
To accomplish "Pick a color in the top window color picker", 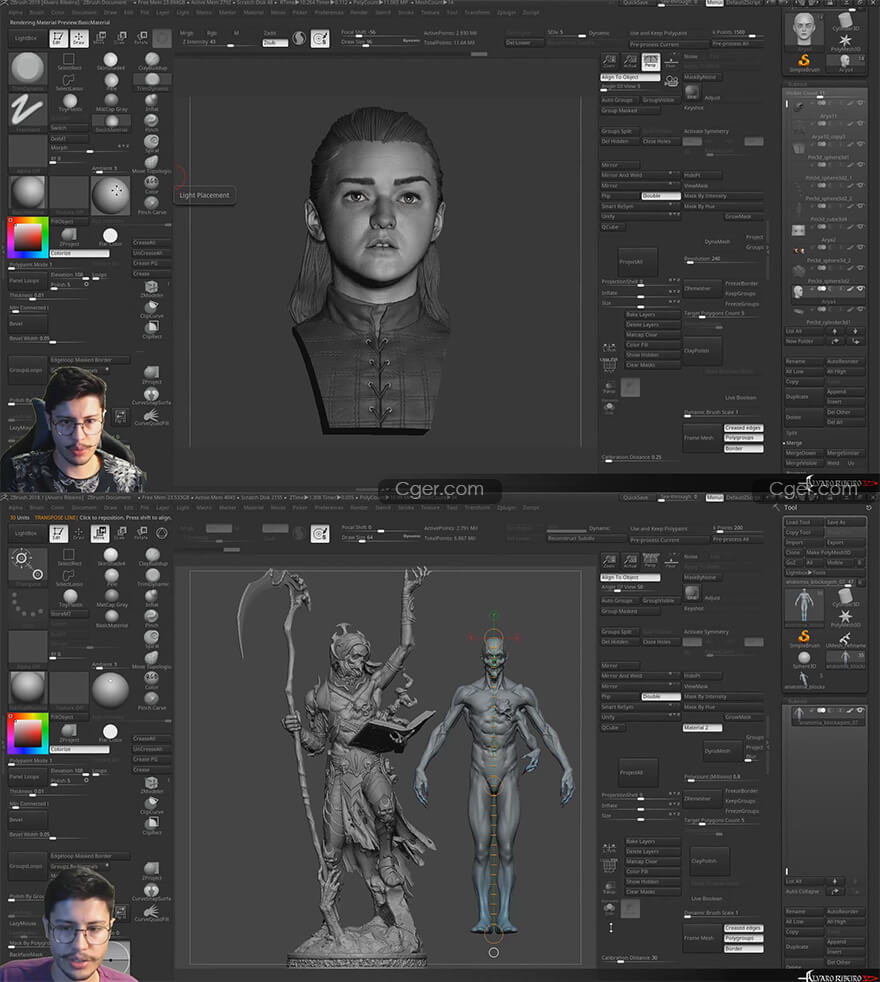I will [28, 237].
